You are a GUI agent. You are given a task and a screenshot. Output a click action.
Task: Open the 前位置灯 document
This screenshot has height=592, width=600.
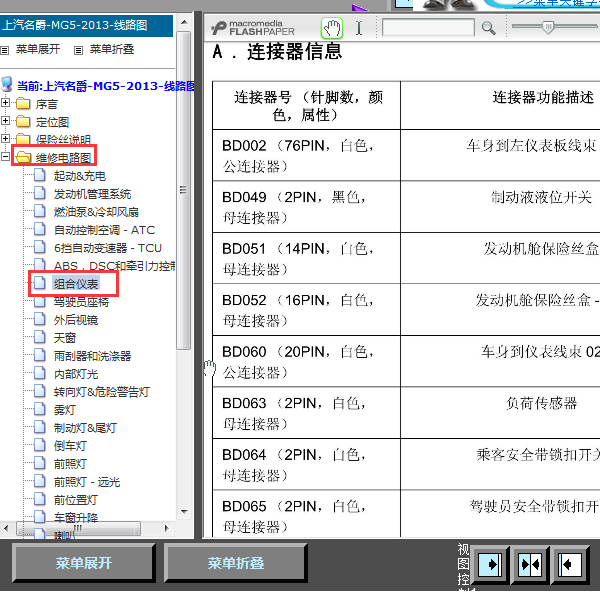(x=76, y=500)
